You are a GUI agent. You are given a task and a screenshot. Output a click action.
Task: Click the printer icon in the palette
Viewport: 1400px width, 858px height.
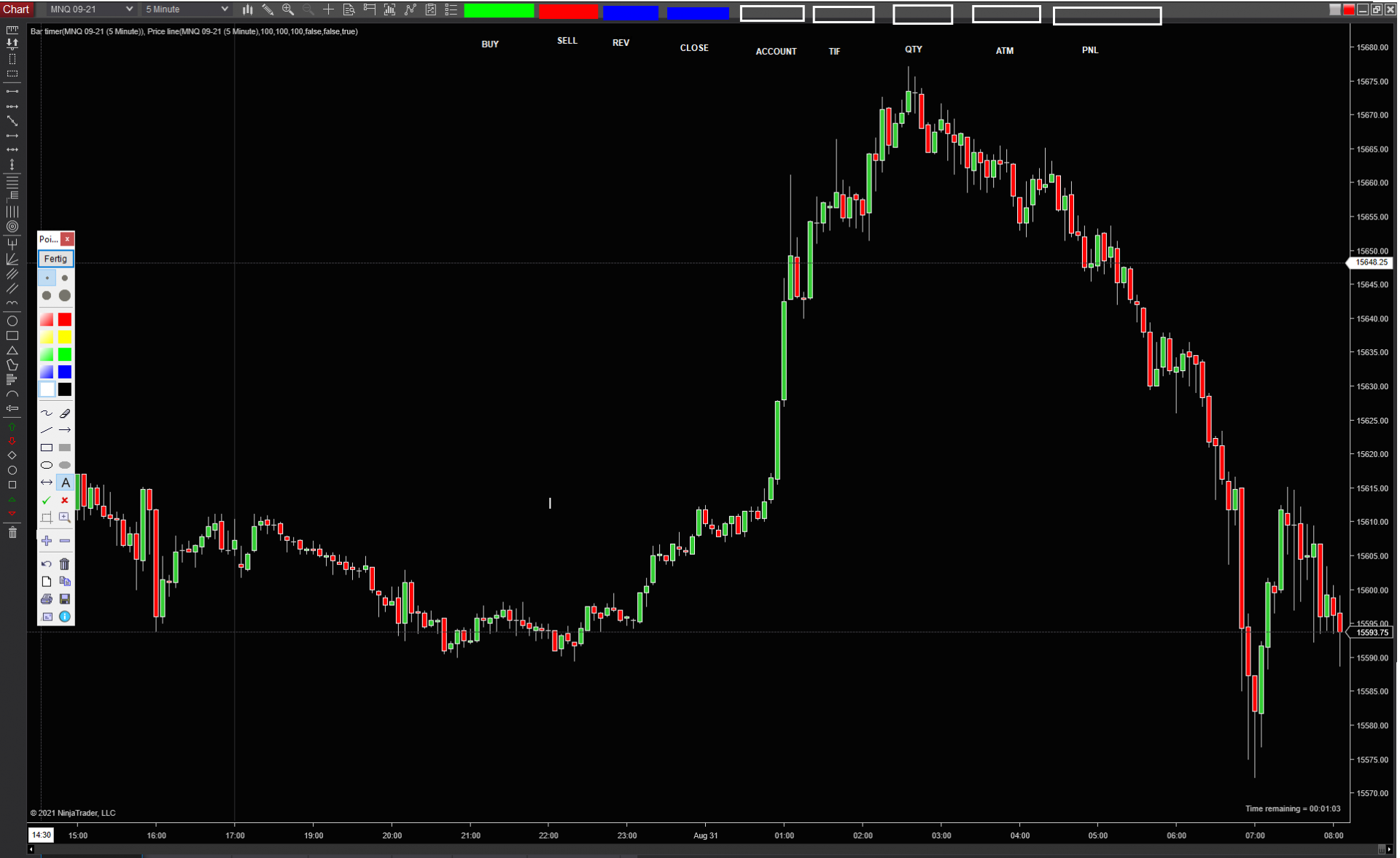pyautogui.click(x=47, y=599)
